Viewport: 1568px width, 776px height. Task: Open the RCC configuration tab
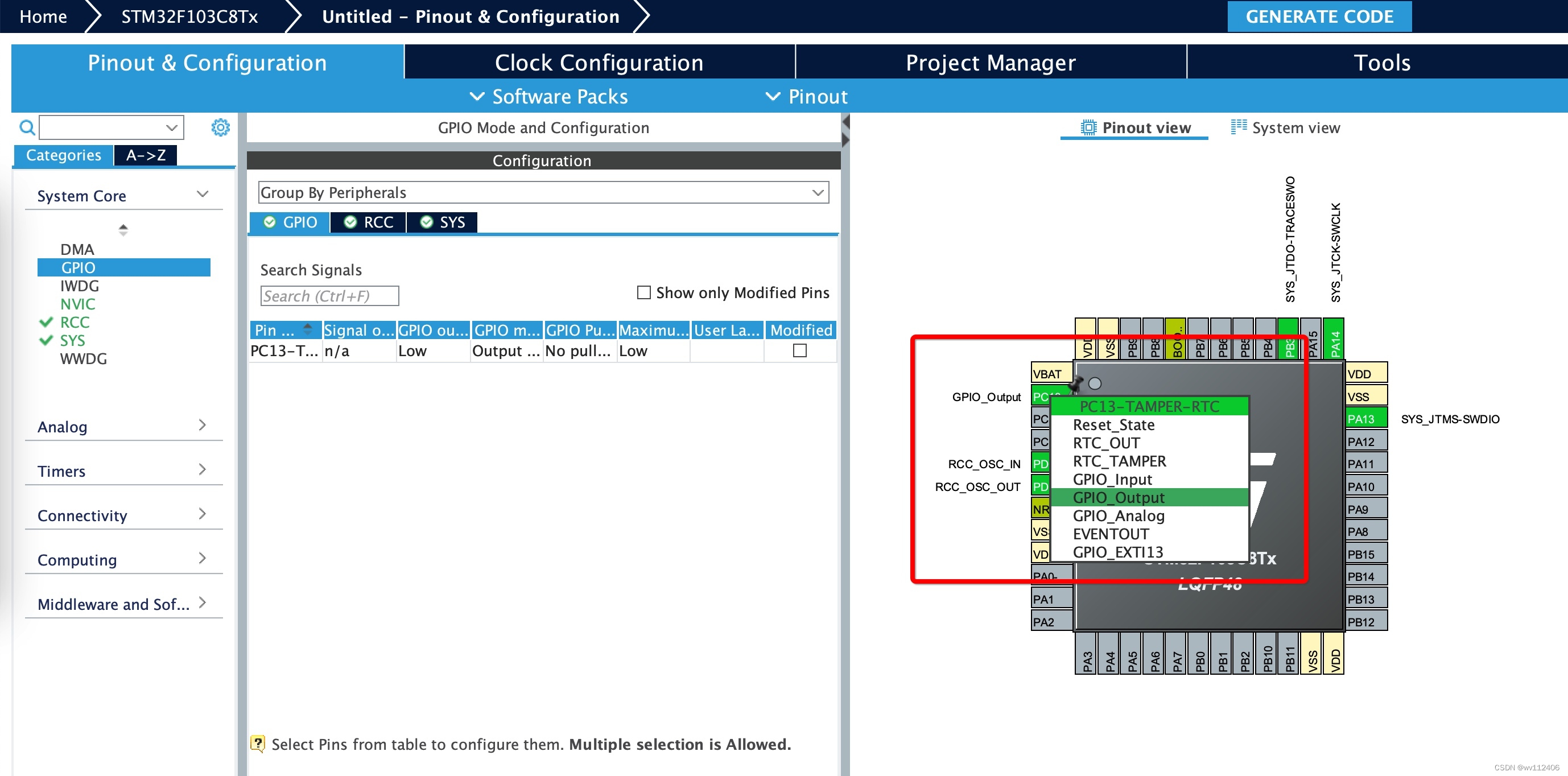pyautogui.click(x=369, y=222)
